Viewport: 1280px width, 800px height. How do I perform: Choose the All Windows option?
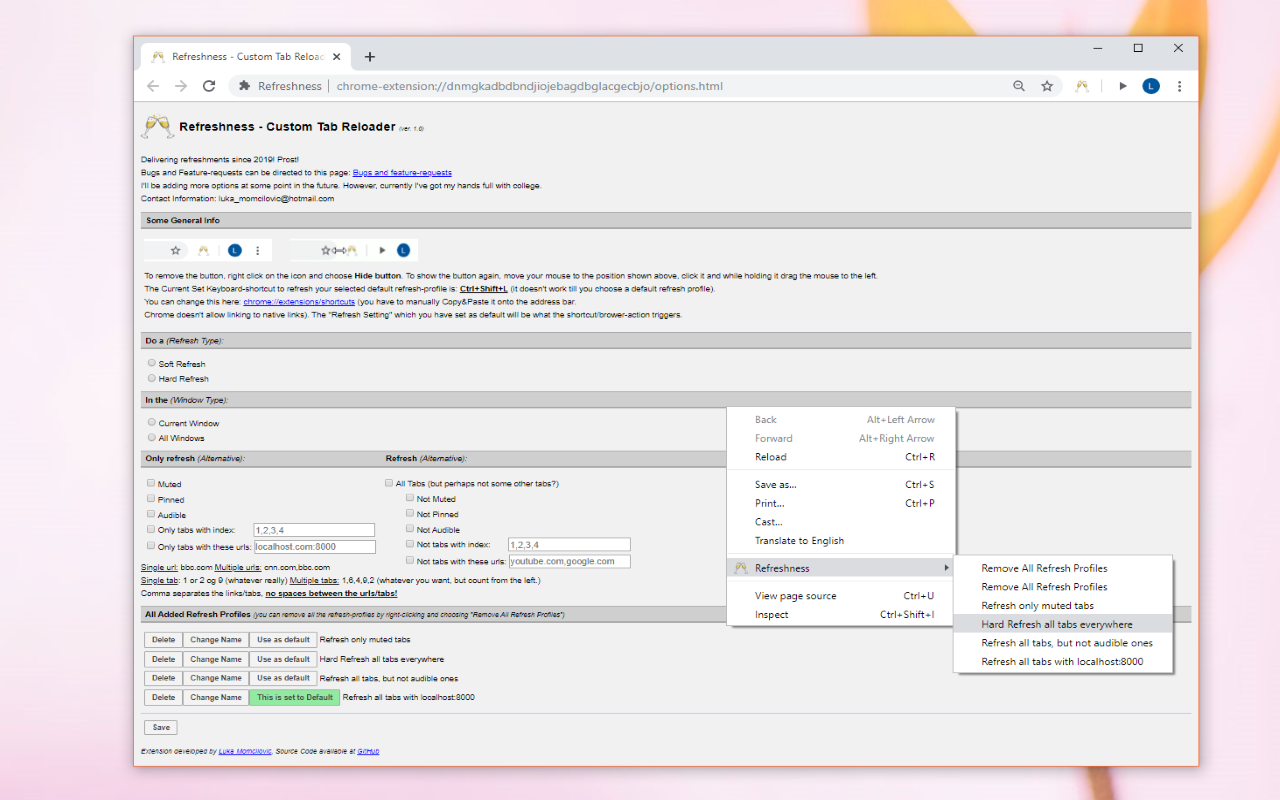click(152, 437)
